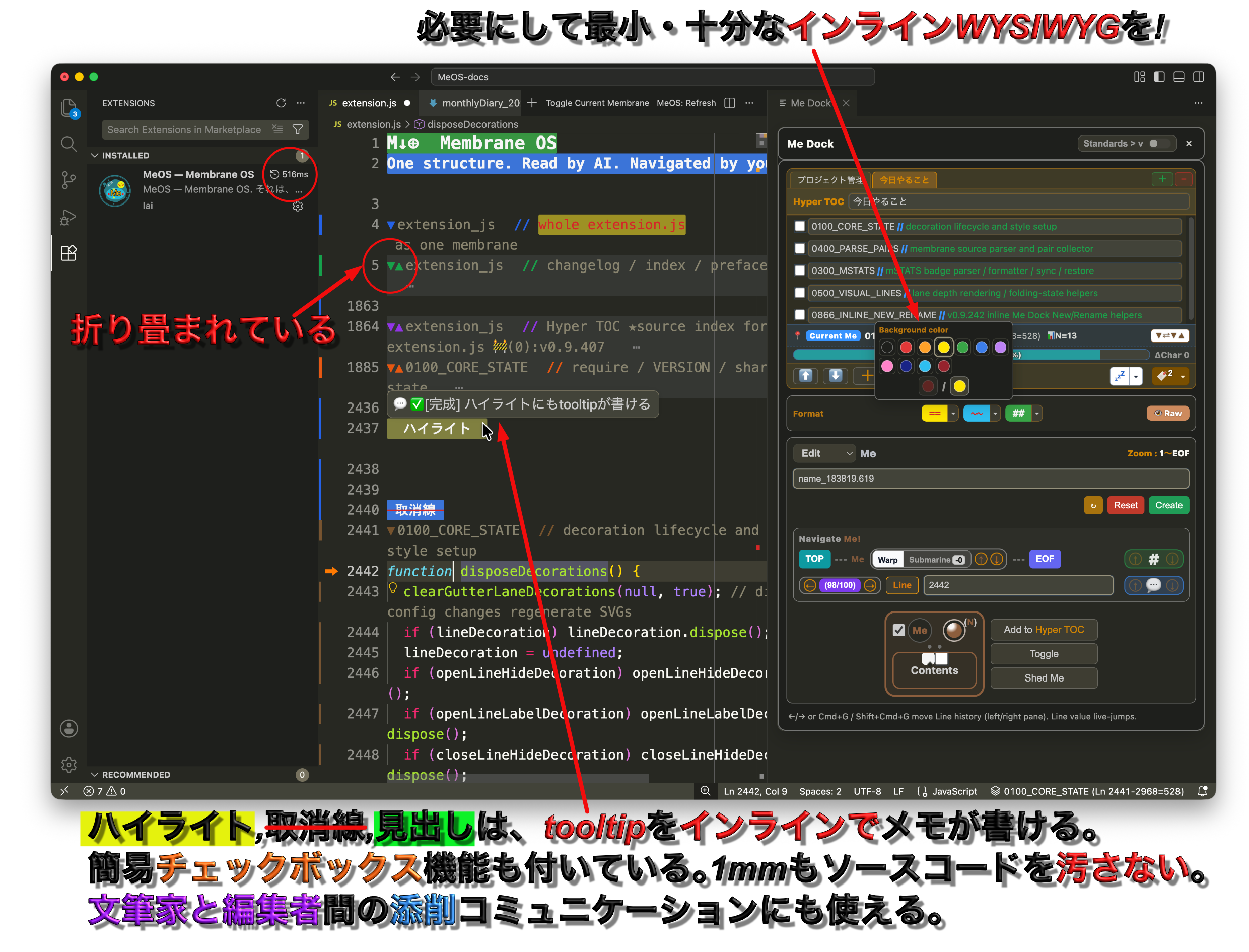
Task: Select the プロジェクト管理 tab
Action: click(x=829, y=180)
